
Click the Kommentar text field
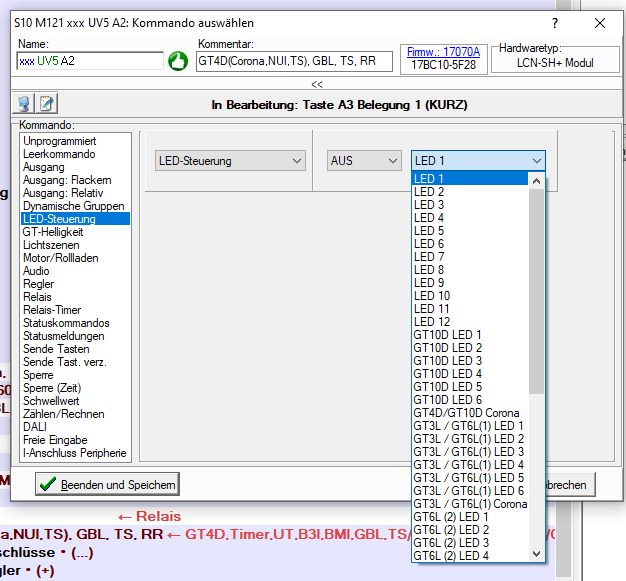294,61
